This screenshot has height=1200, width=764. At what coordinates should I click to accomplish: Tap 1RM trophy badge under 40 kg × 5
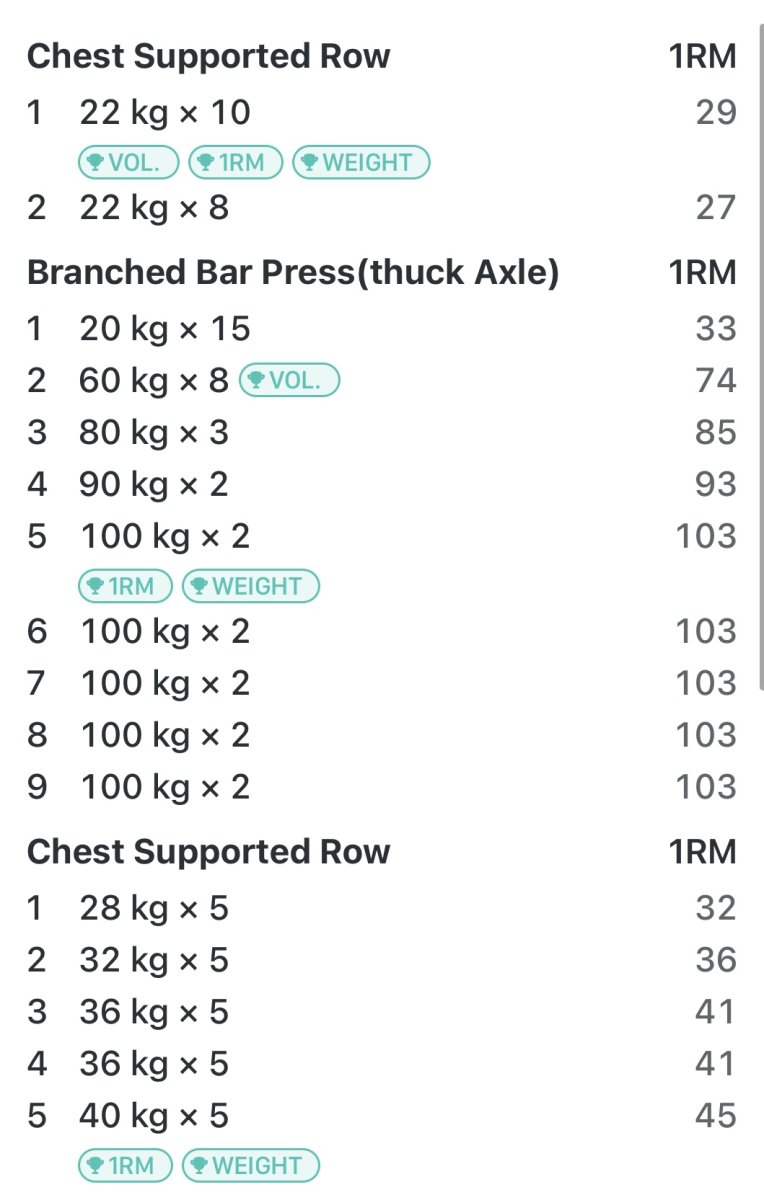[126, 1166]
